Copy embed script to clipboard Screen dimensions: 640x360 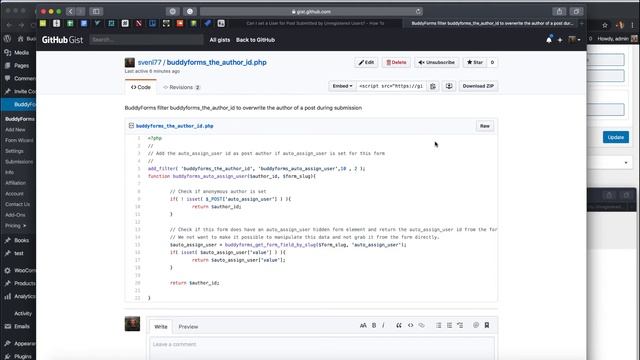433,86
